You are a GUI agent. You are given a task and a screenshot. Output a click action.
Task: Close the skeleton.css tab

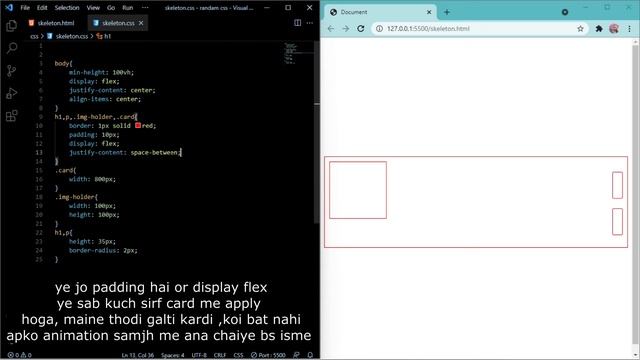(141, 23)
